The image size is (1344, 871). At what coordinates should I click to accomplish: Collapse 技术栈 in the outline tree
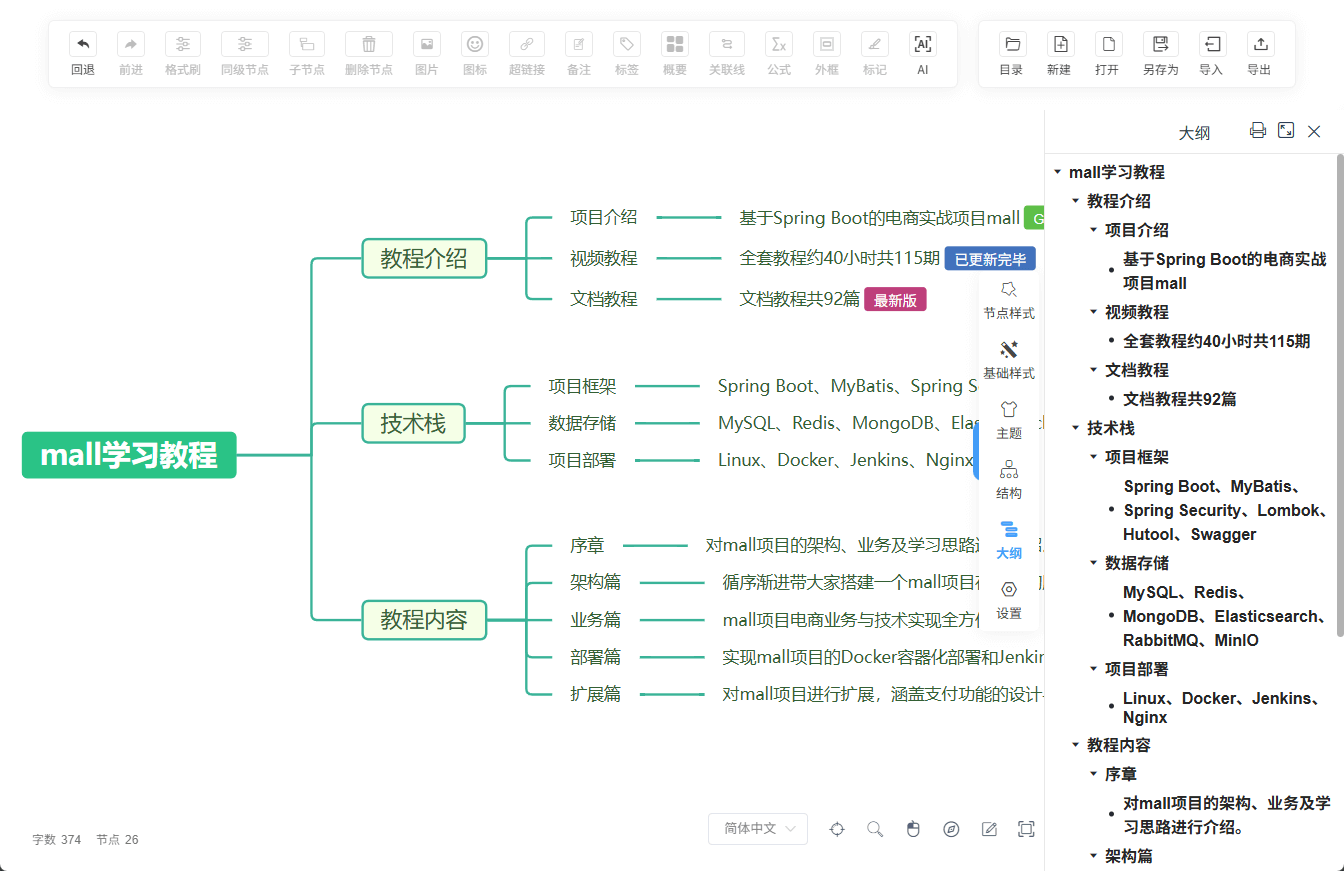tap(1076, 428)
